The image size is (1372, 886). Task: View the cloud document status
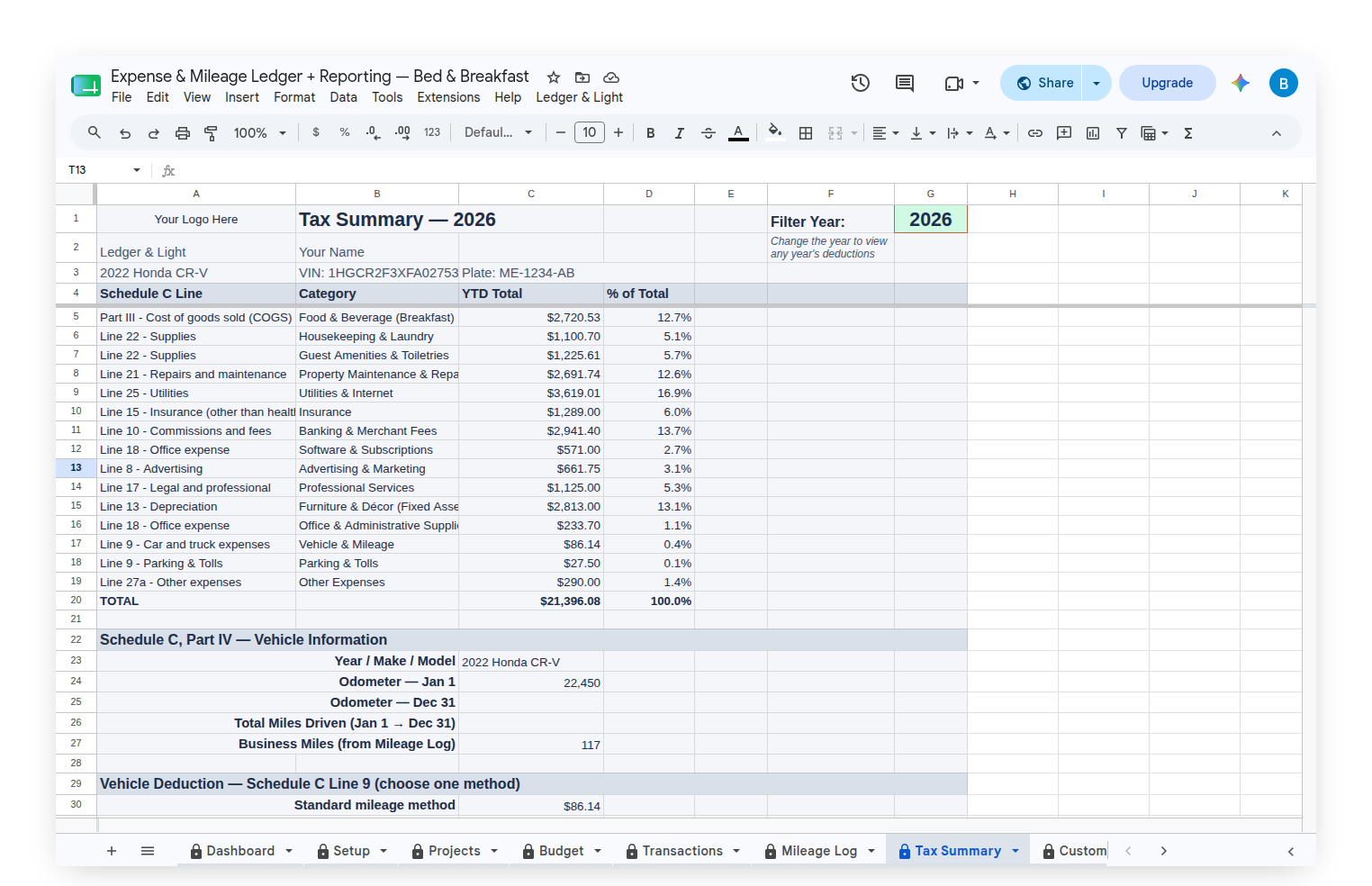coord(611,77)
